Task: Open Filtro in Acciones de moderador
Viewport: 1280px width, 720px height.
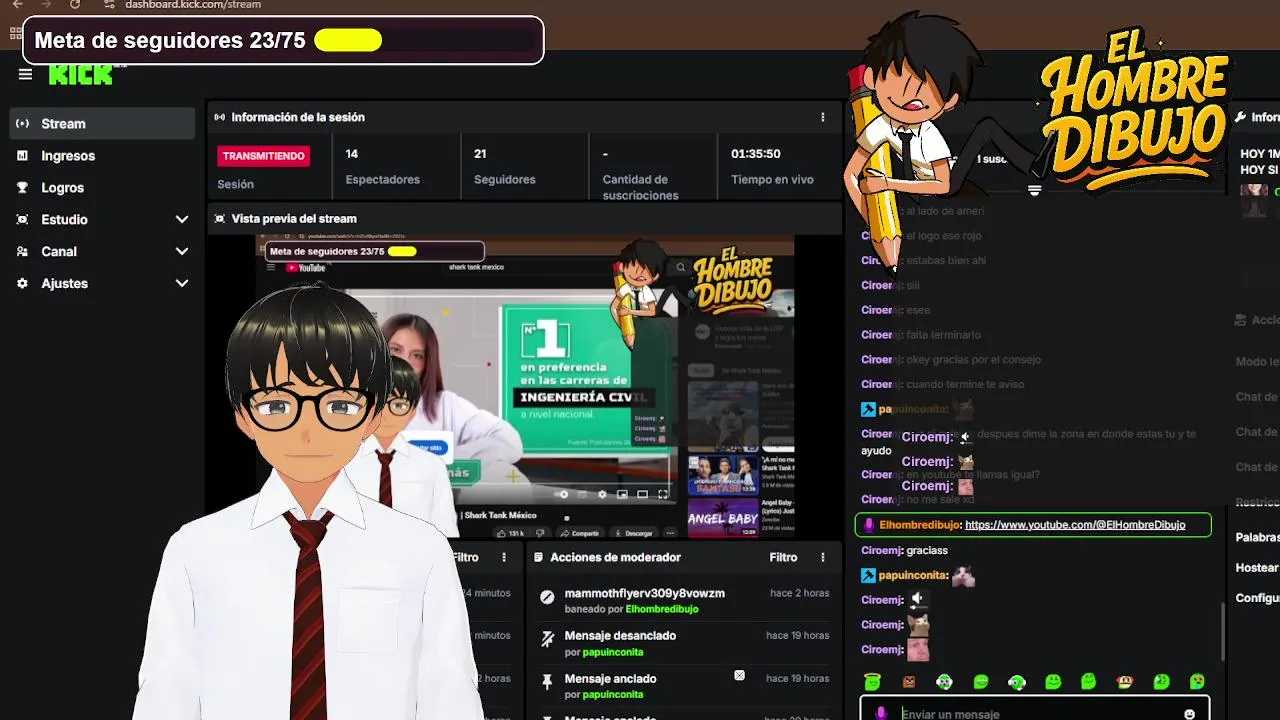Action: click(783, 557)
